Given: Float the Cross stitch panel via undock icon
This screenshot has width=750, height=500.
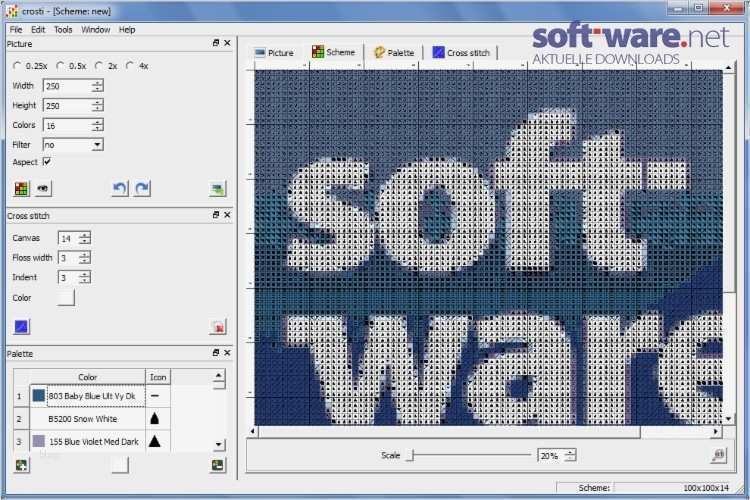Looking at the screenshot, I should coord(216,215).
